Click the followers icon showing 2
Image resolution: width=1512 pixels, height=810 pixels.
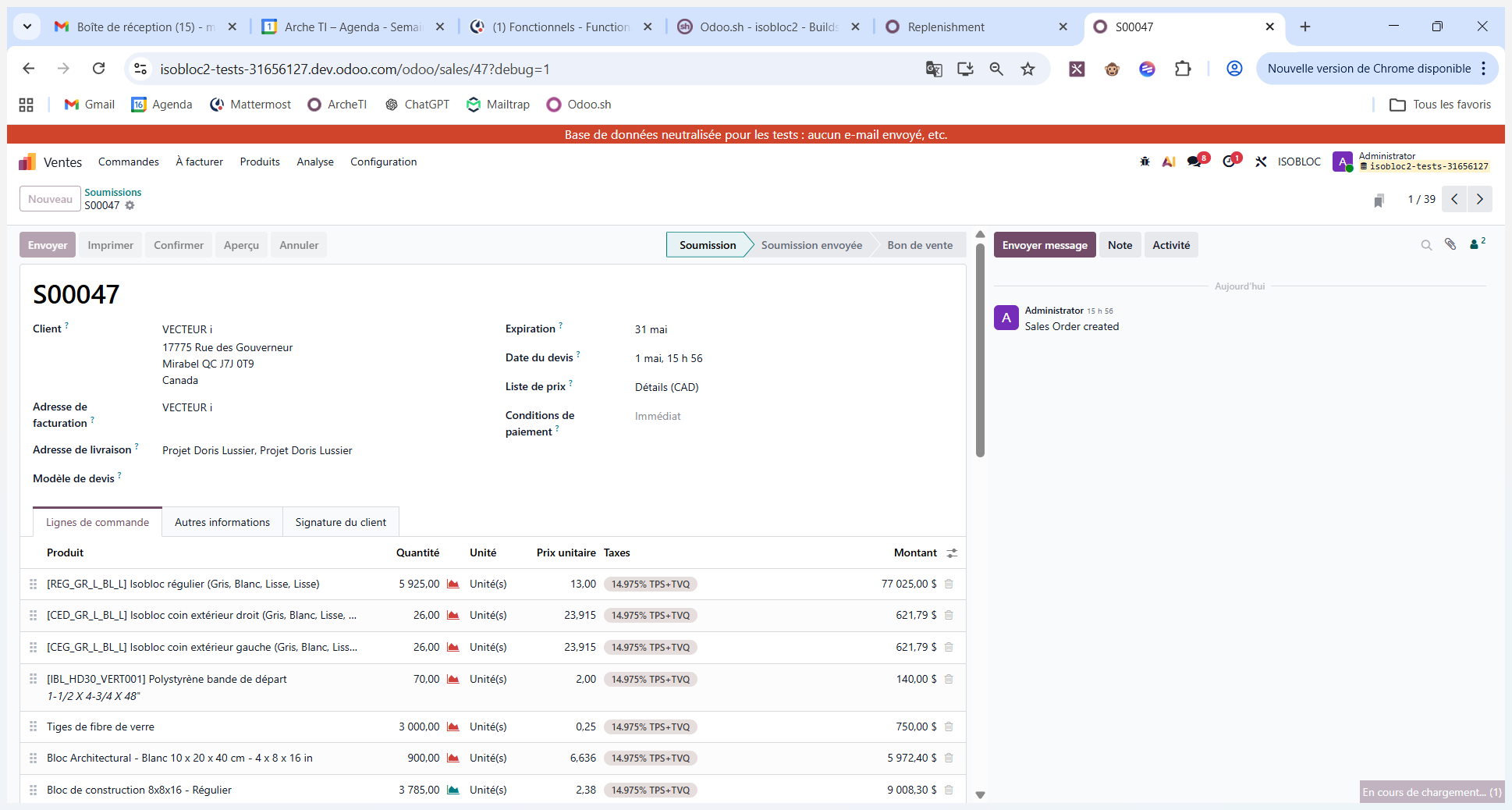point(1477,243)
